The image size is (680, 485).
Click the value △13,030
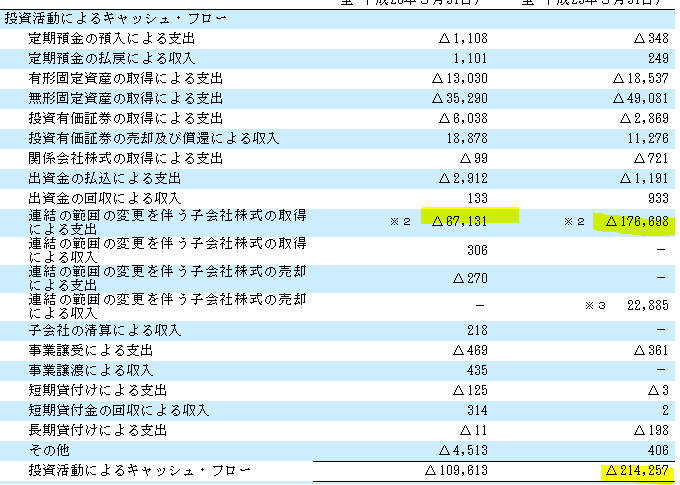(x=460, y=79)
